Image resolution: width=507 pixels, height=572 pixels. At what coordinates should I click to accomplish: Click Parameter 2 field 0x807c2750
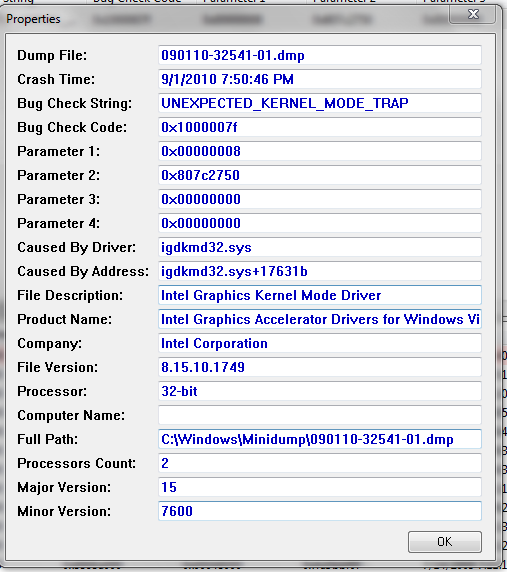point(320,175)
